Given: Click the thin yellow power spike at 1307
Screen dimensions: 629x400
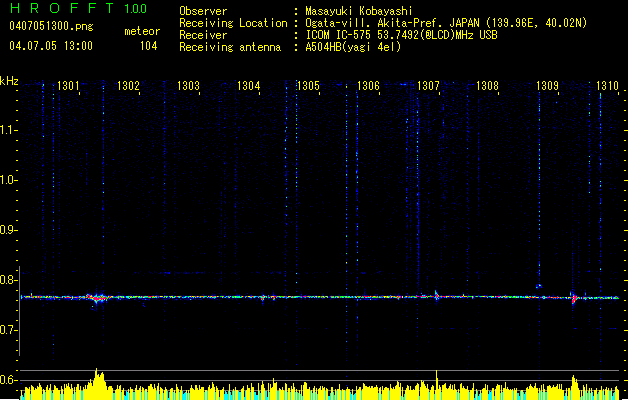Looking at the screenshot, I should (436, 384).
